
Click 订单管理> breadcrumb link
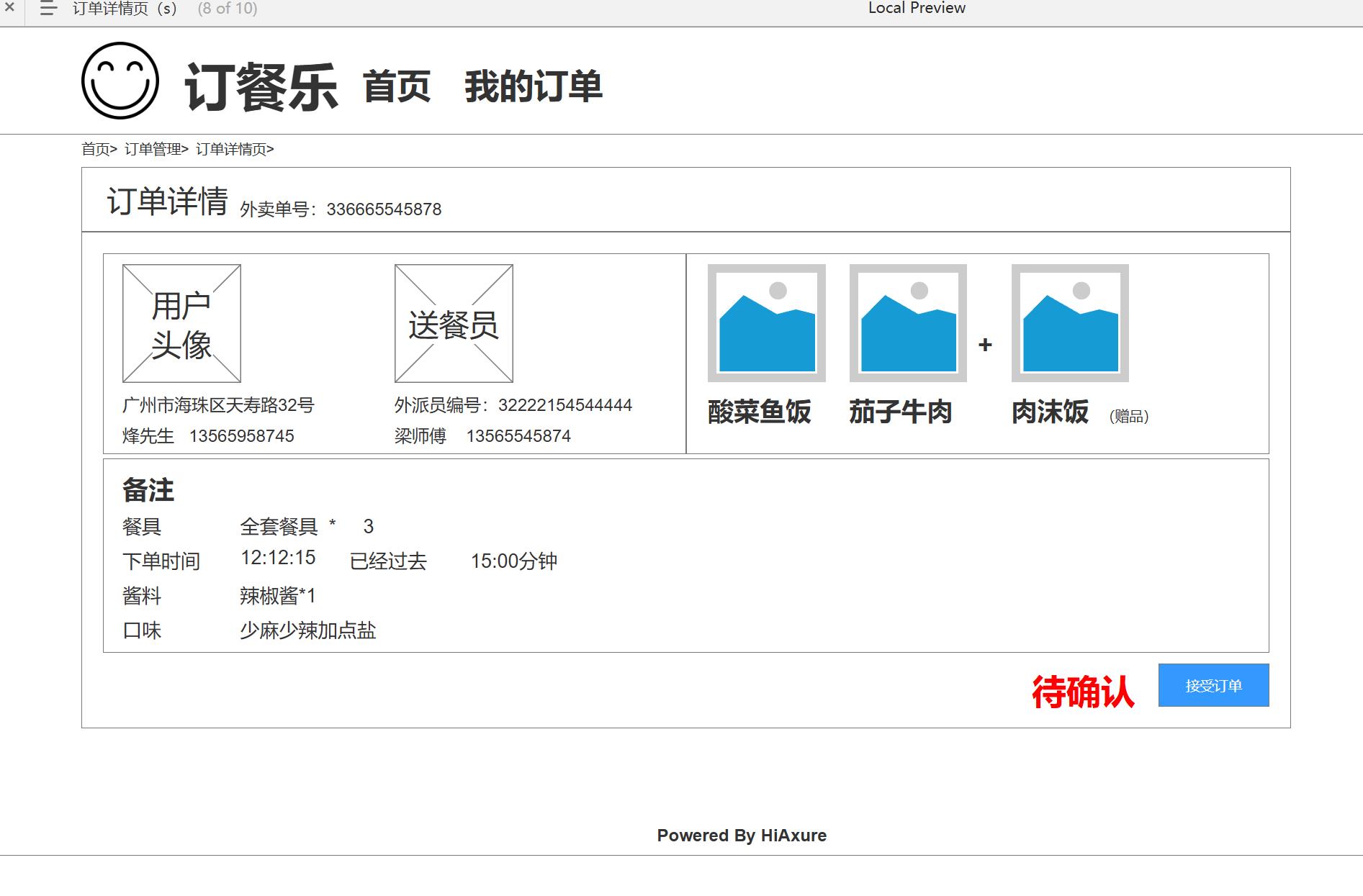click(x=156, y=149)
